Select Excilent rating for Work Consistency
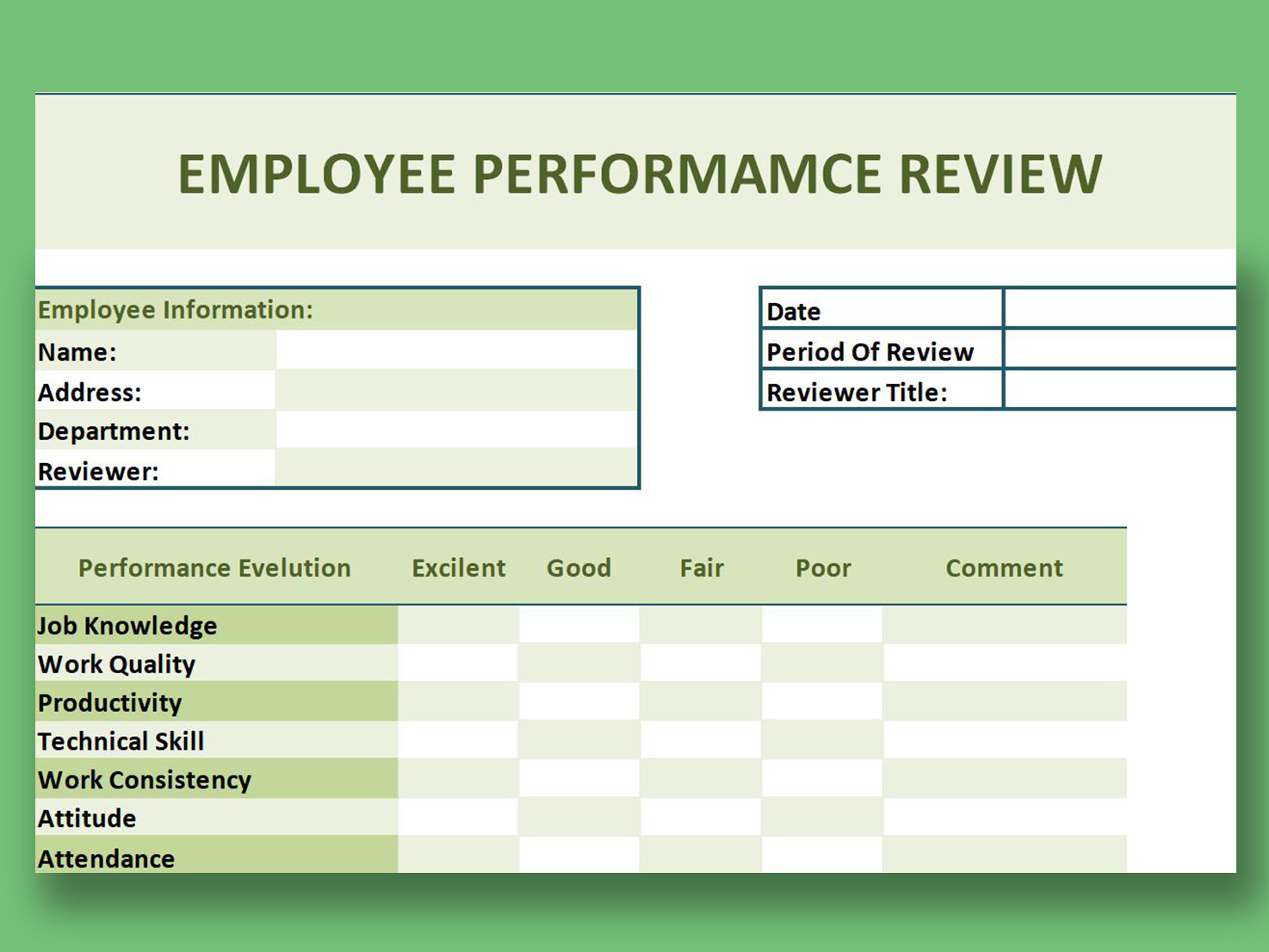This screenshot has height=952, width=1269. (457, 780)
